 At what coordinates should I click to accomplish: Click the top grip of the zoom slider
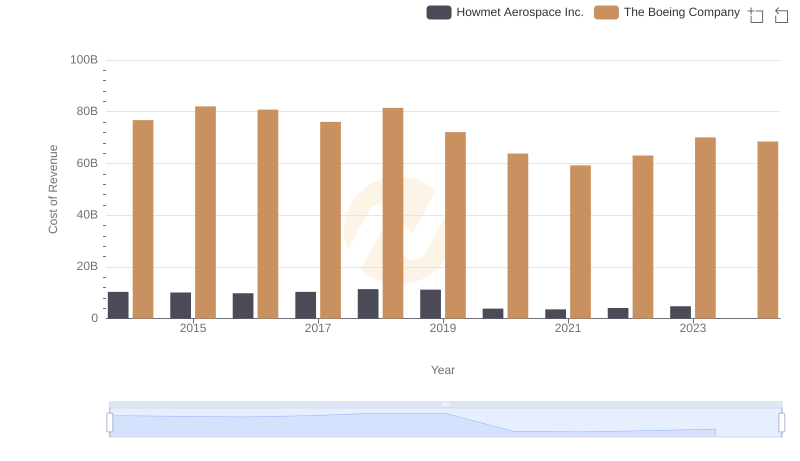pos(445,404)
